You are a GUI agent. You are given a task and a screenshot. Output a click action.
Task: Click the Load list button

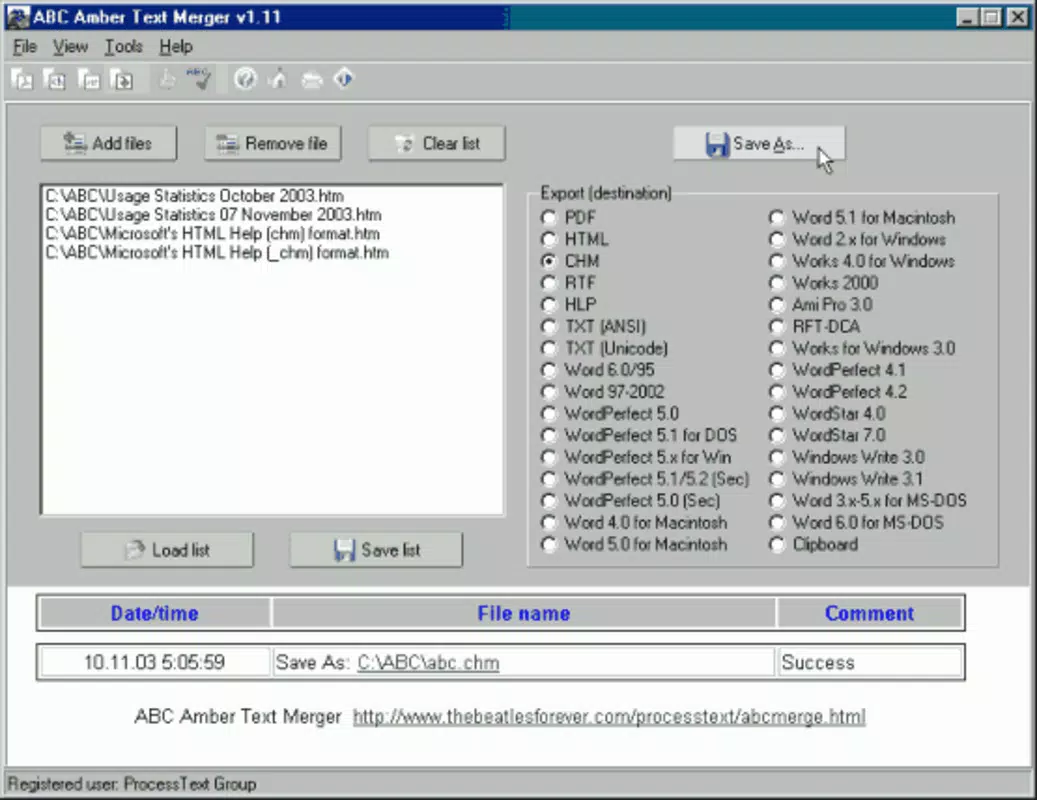[167, 550]
